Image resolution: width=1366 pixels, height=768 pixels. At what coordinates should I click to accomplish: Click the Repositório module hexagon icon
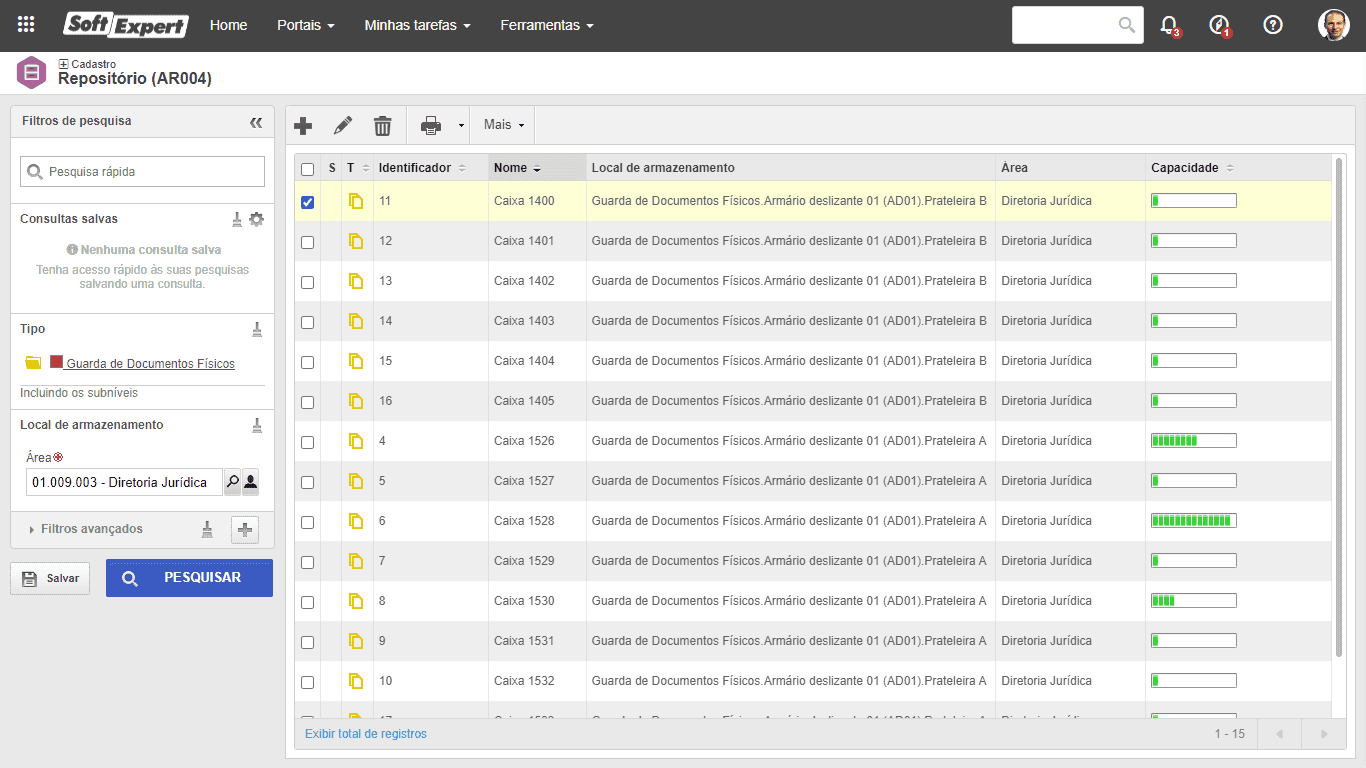coord(32,73)
